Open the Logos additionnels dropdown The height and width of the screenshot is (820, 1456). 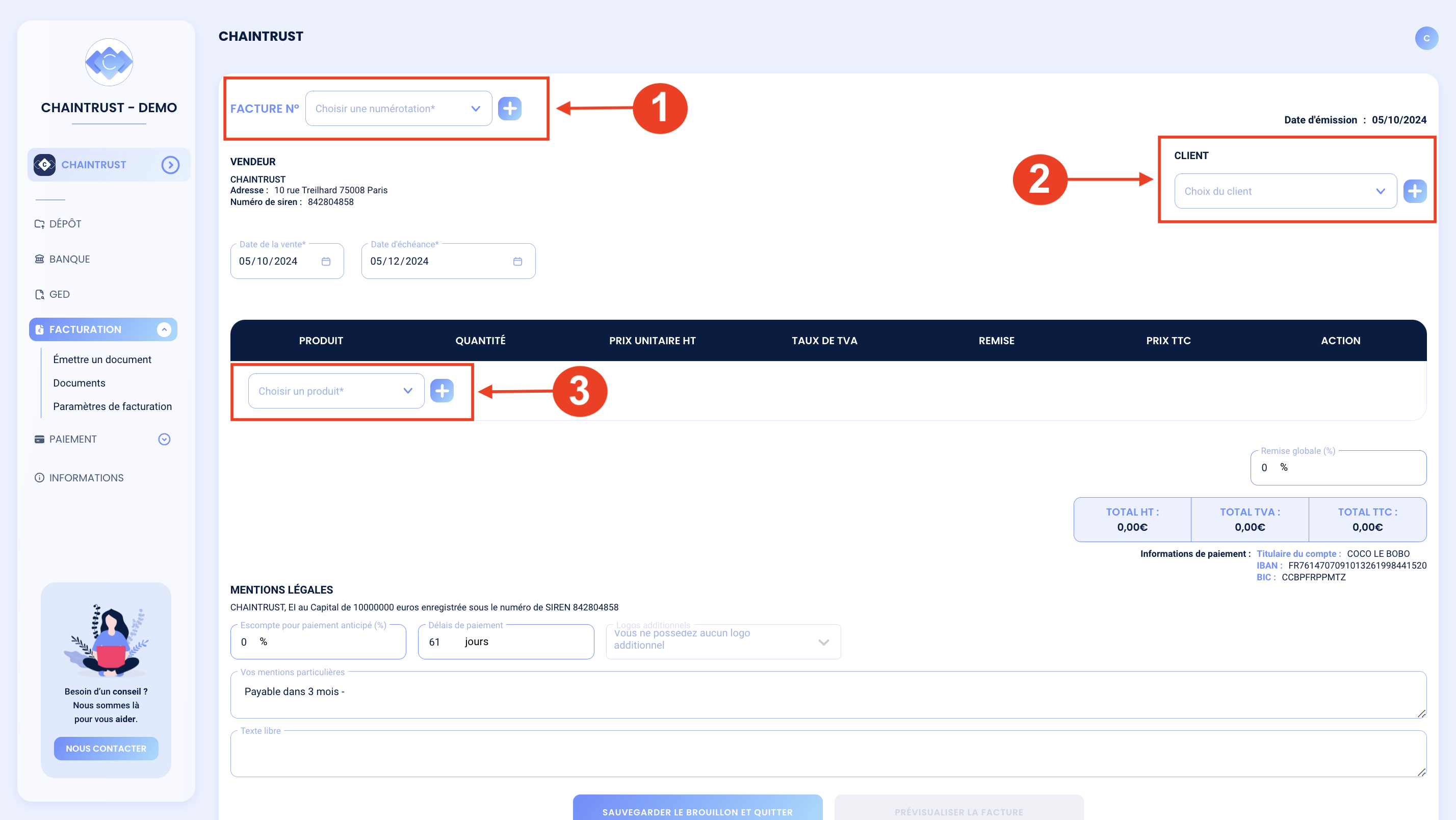pos(723,642)
